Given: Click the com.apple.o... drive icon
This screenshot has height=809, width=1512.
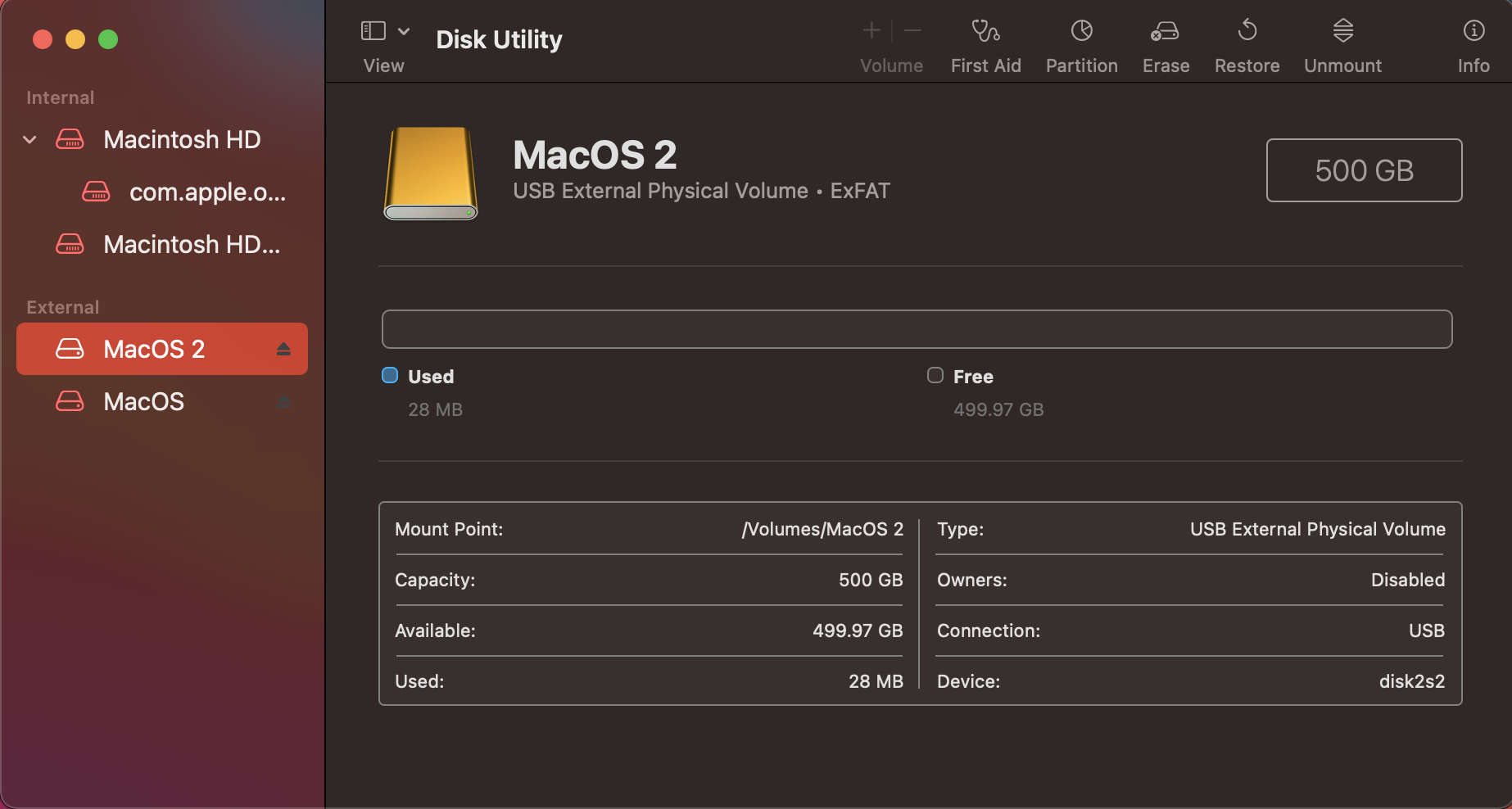Looking at the screenshot, I should click(x=96, y=192).
